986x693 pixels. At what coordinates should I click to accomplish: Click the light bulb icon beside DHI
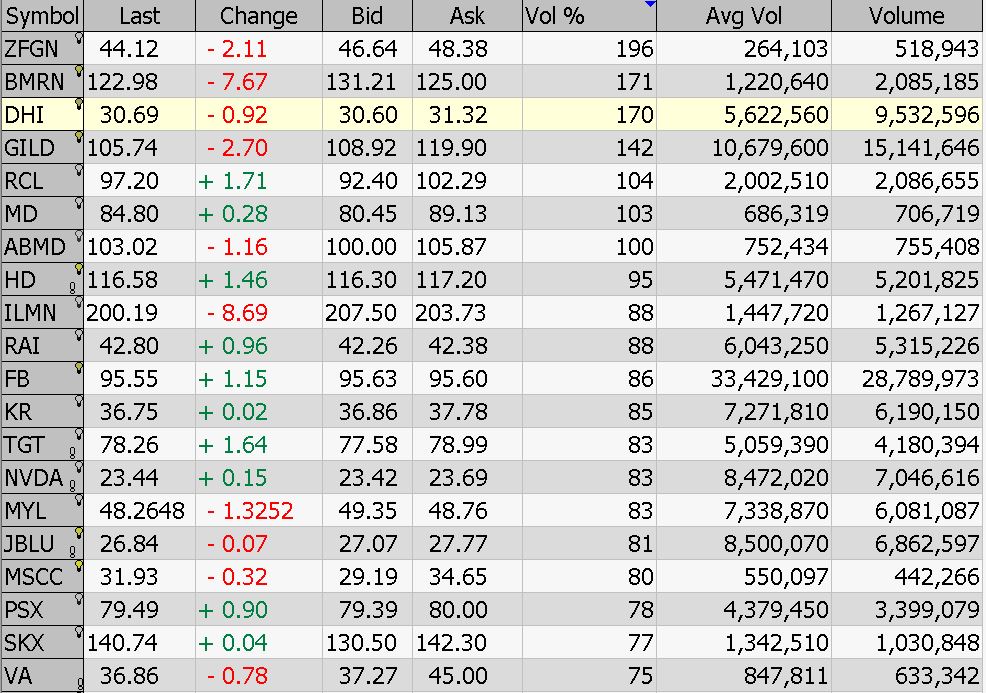79,104
